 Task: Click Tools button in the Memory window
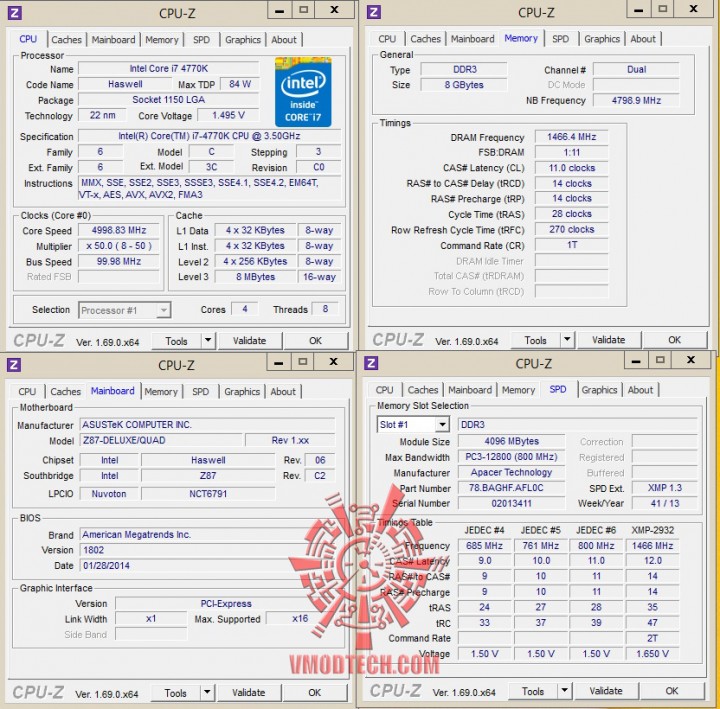pyautogui.click(x=535, y=340)
